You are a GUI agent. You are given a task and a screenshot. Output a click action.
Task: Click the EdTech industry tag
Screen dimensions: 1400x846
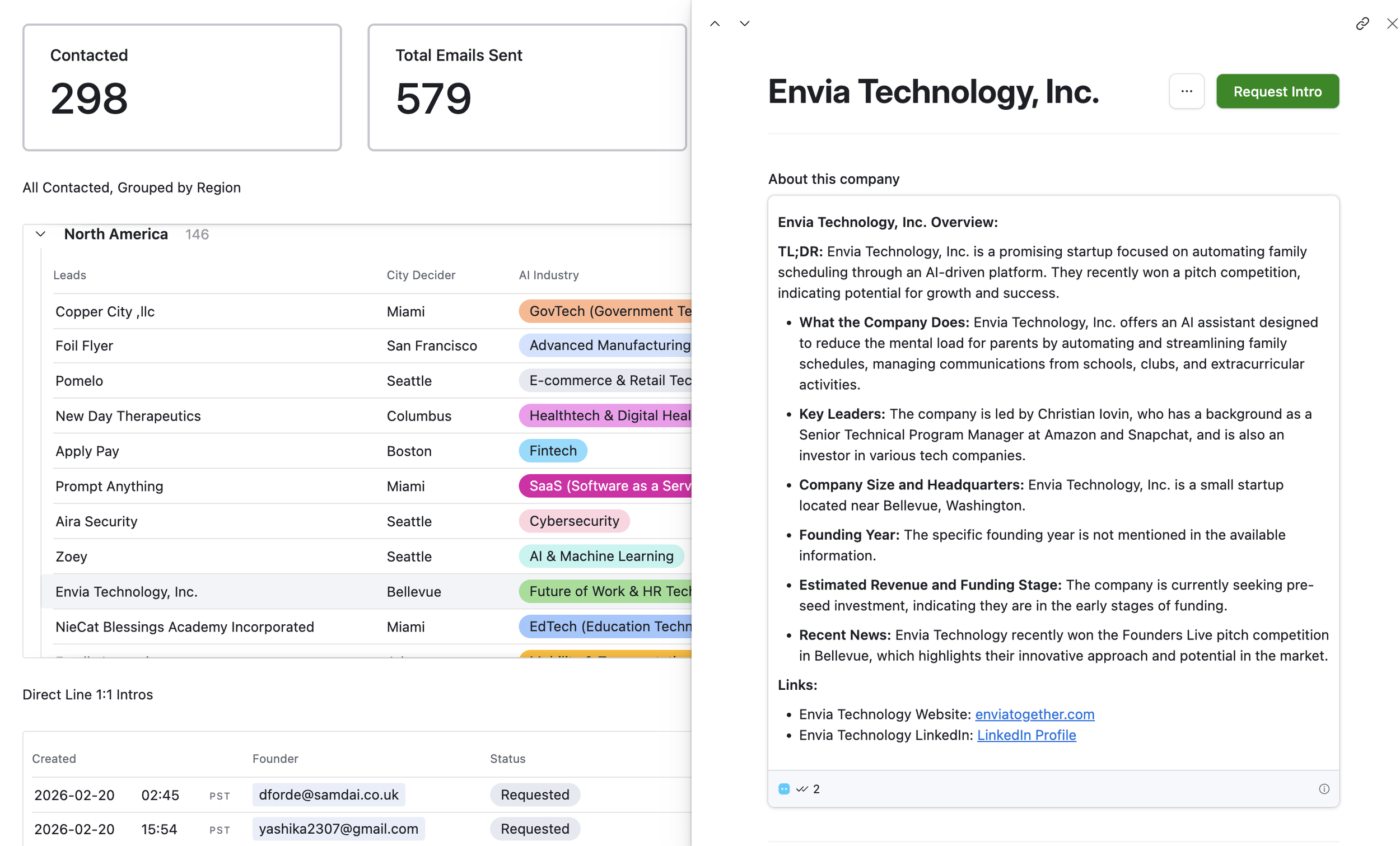click(605, 627)
